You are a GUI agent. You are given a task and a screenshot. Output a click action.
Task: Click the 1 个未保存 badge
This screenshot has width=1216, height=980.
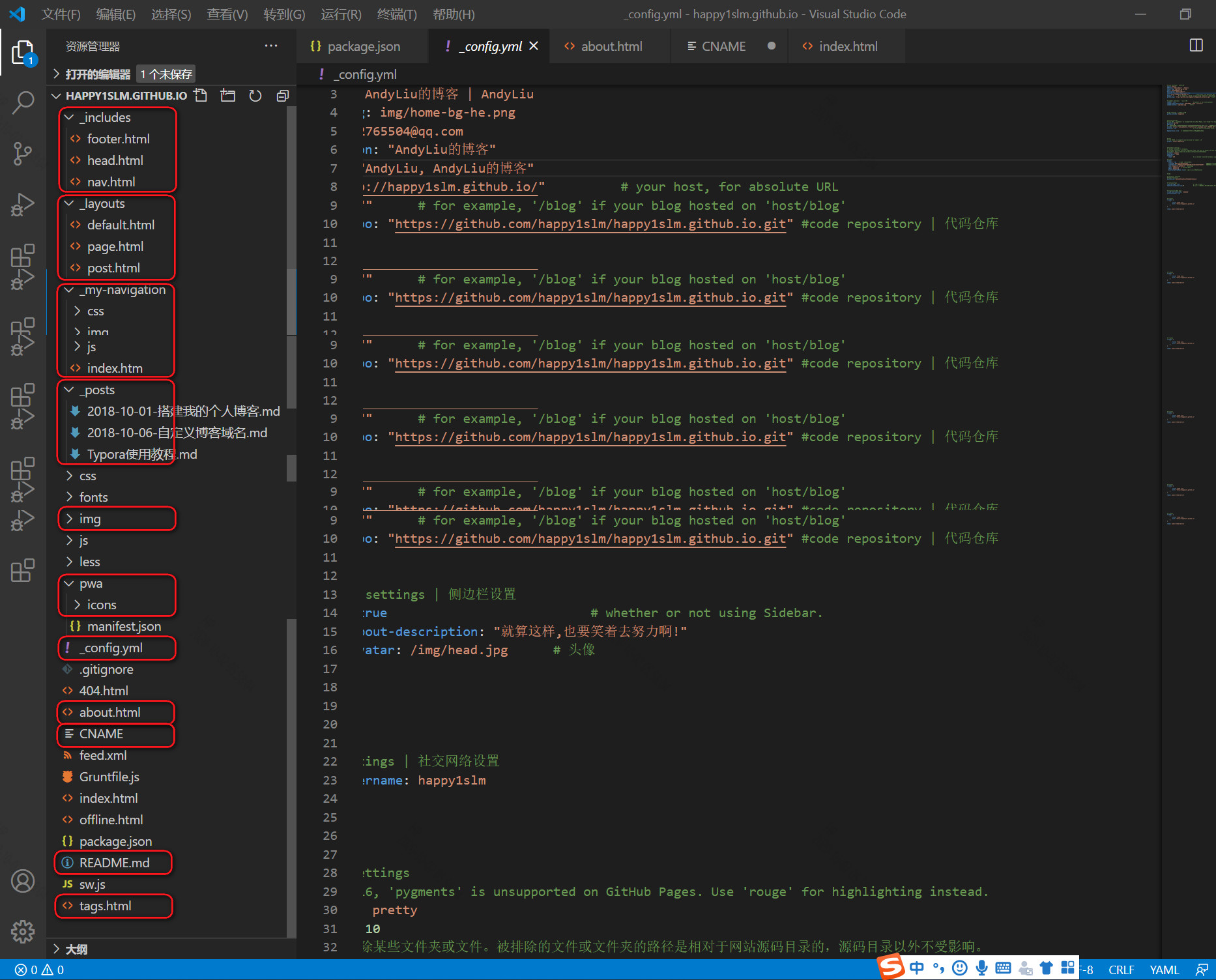click(x=166, y=74)
